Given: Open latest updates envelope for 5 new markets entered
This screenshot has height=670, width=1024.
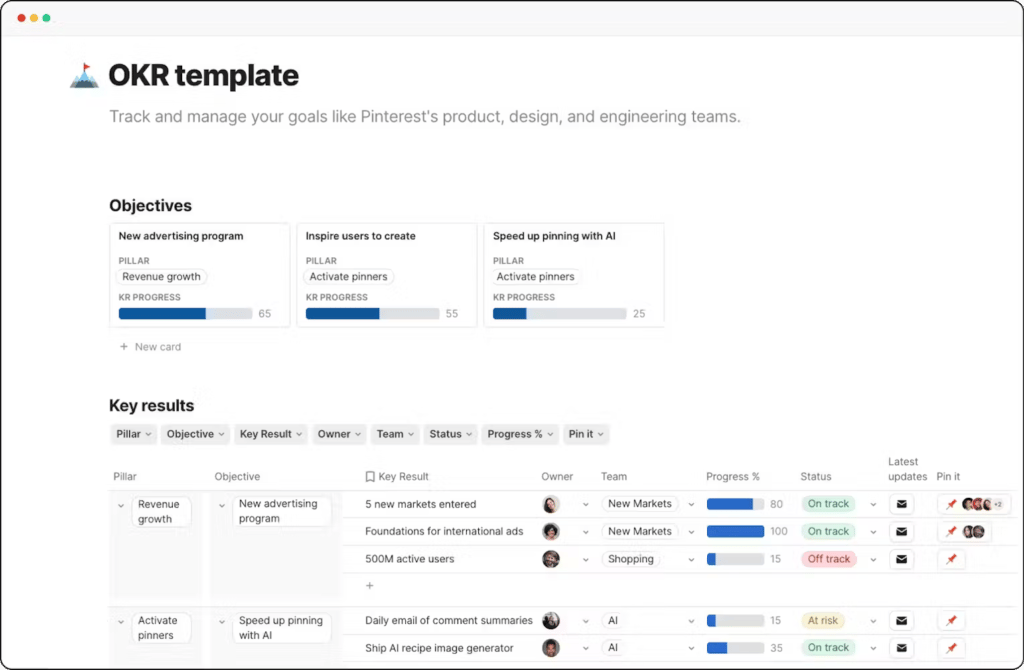Looking at the screenshot, I should [901, 504].
